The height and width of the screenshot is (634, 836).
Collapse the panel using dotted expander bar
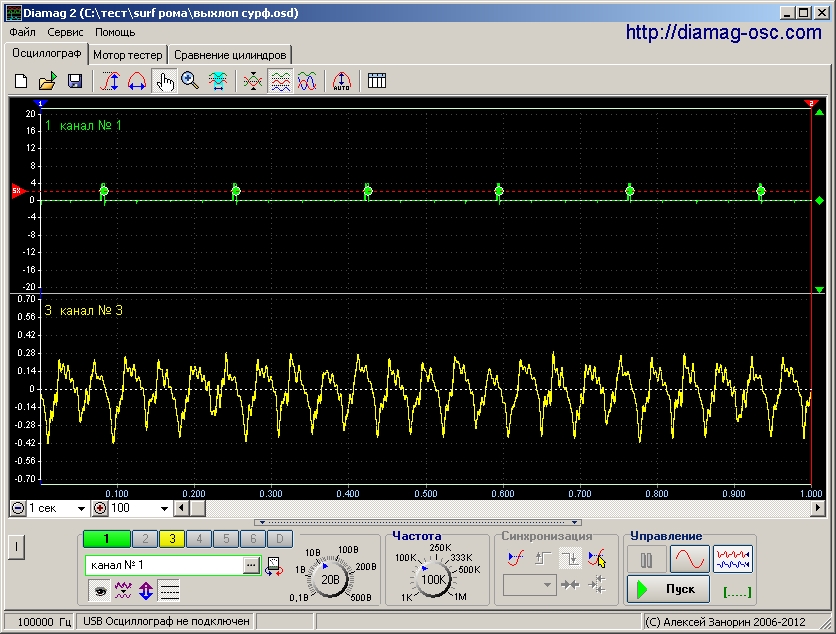(417, 523)
